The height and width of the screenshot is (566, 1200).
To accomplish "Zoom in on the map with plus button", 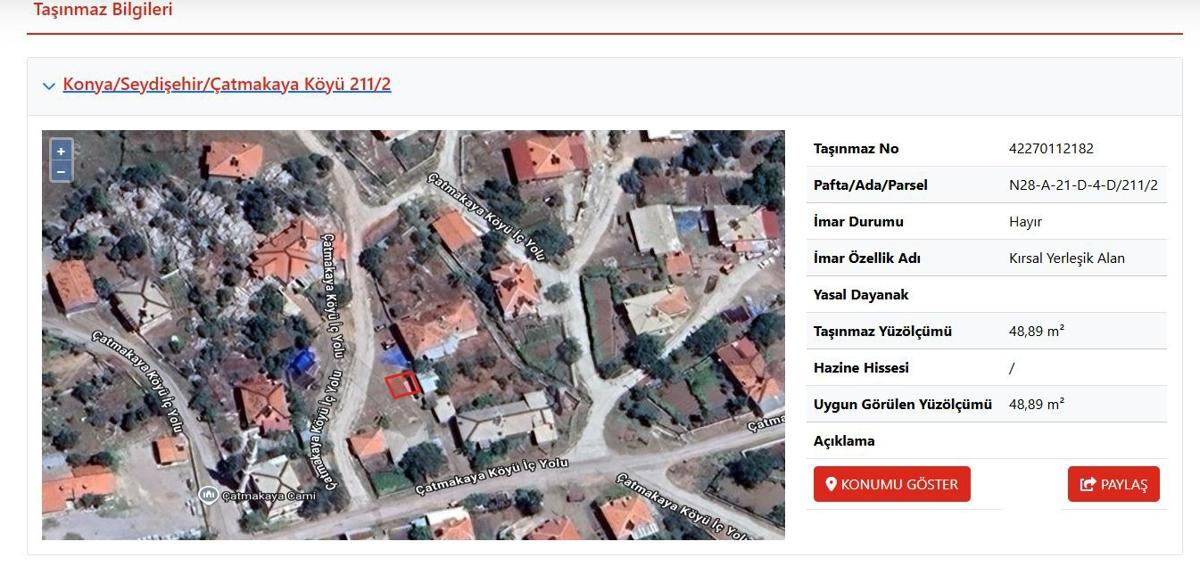I will click(61, 151).
